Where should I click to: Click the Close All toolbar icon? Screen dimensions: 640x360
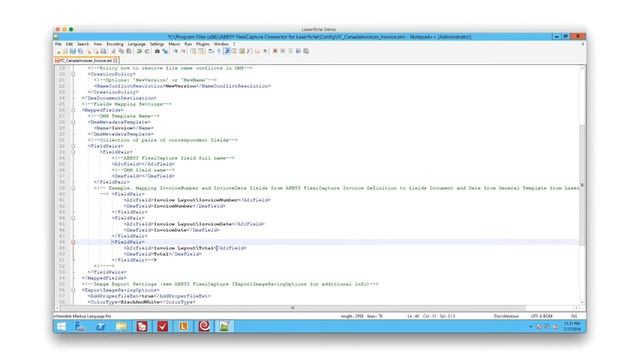(x=97, y=51)
